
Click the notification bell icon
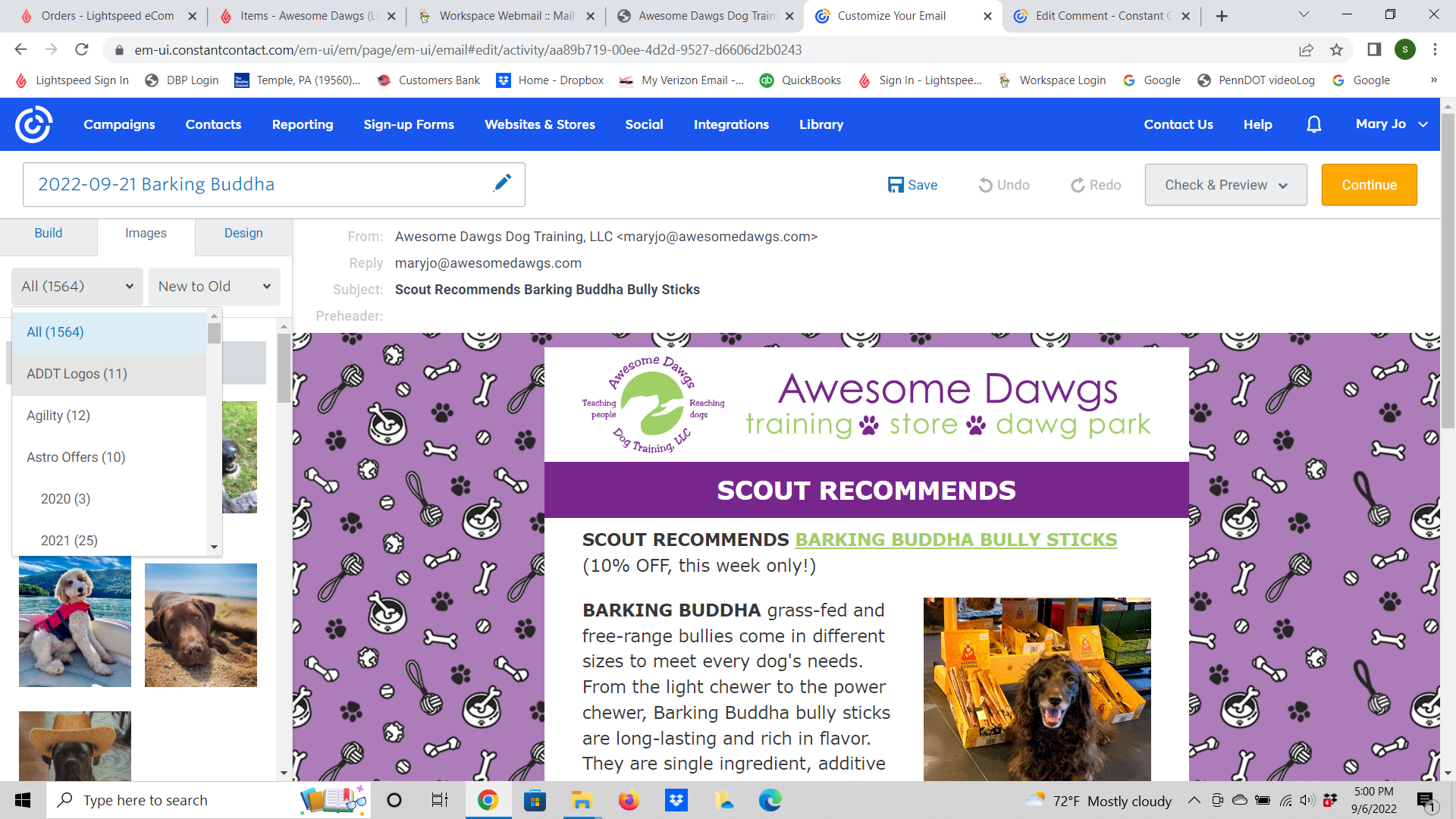point(1313,124)
